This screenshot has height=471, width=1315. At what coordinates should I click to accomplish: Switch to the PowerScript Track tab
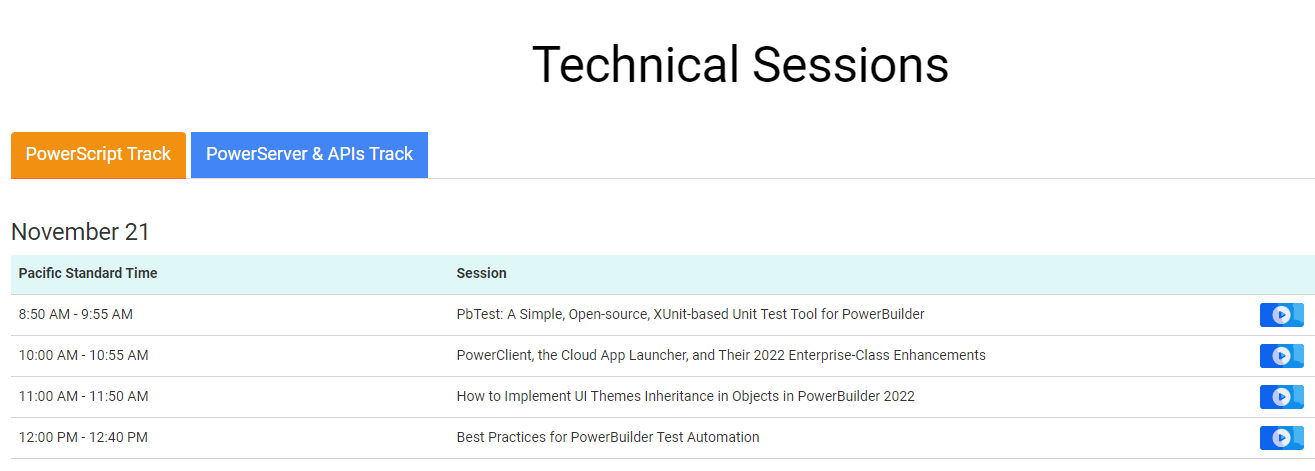click(x=98, y=155)
